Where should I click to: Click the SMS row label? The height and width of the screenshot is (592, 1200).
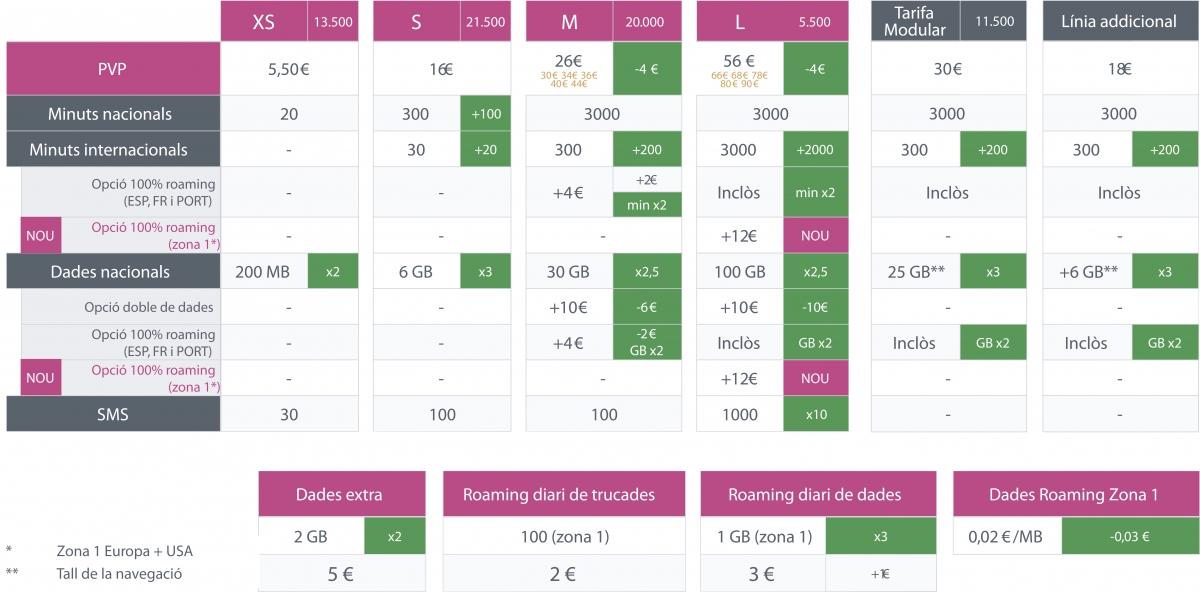[112, 414]
